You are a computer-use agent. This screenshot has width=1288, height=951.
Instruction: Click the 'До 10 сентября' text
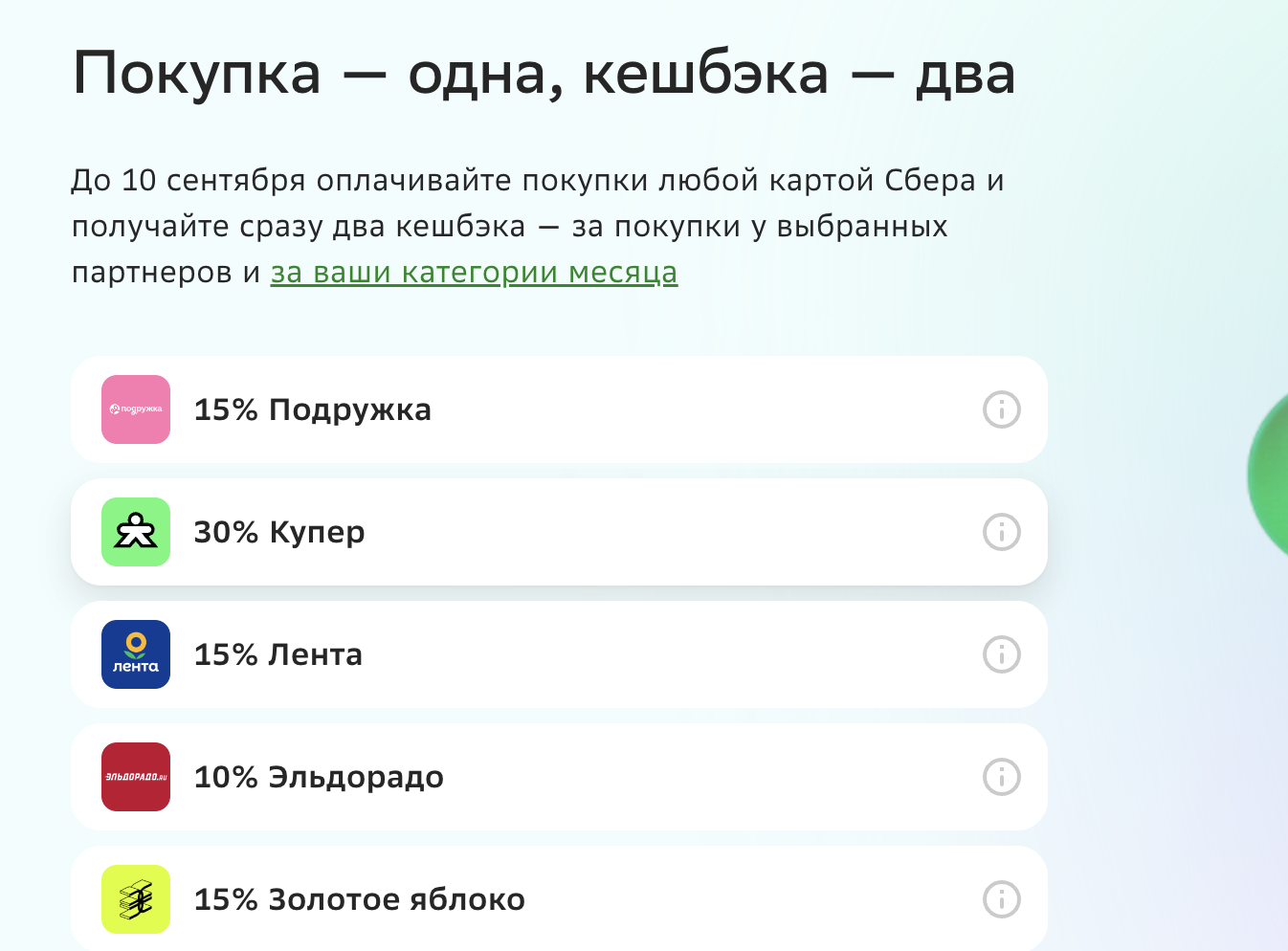pos(189,181)
